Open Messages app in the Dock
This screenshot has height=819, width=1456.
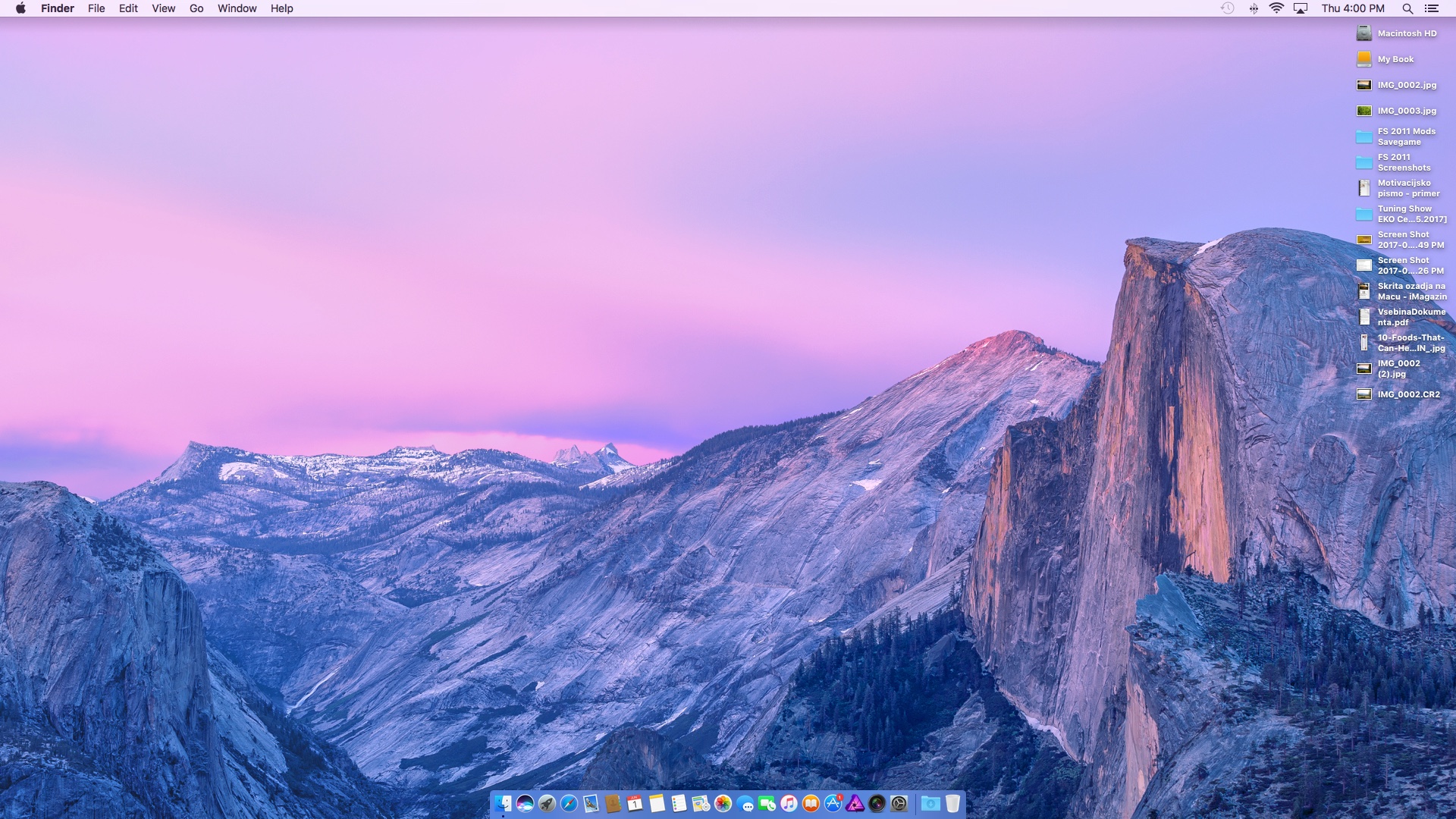(745, 804)
